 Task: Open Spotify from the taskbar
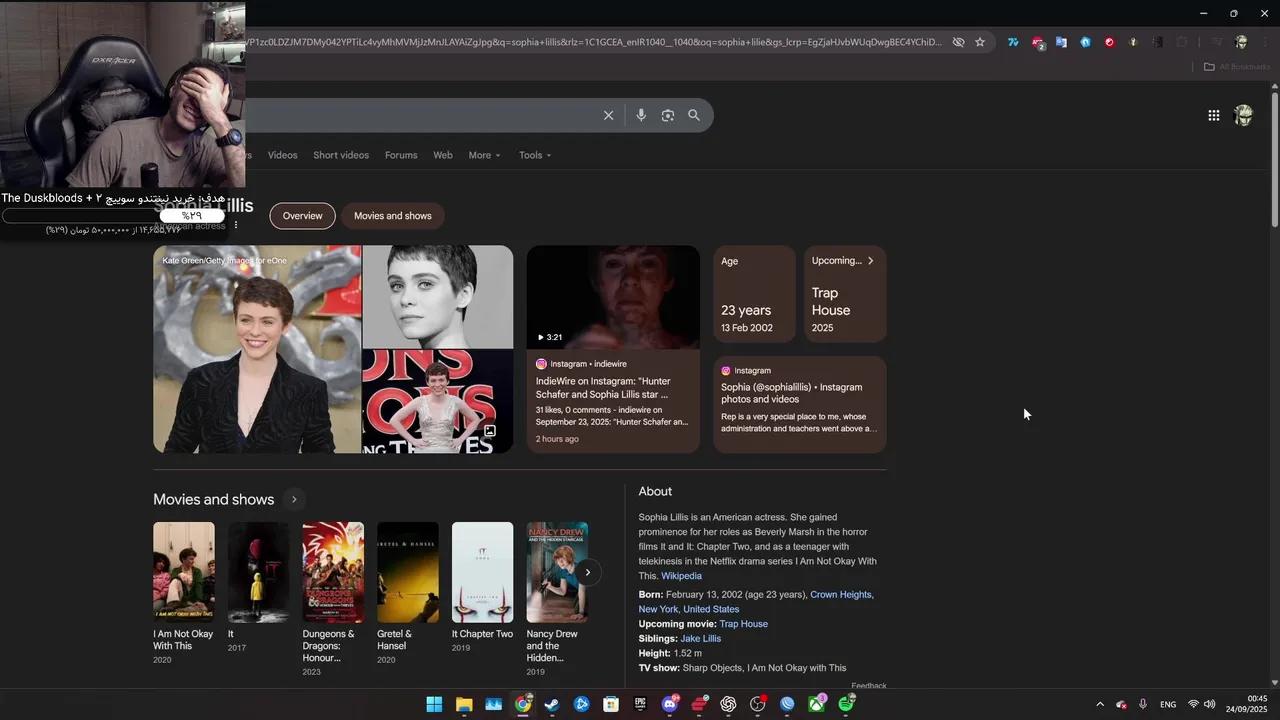pos(846,704)
